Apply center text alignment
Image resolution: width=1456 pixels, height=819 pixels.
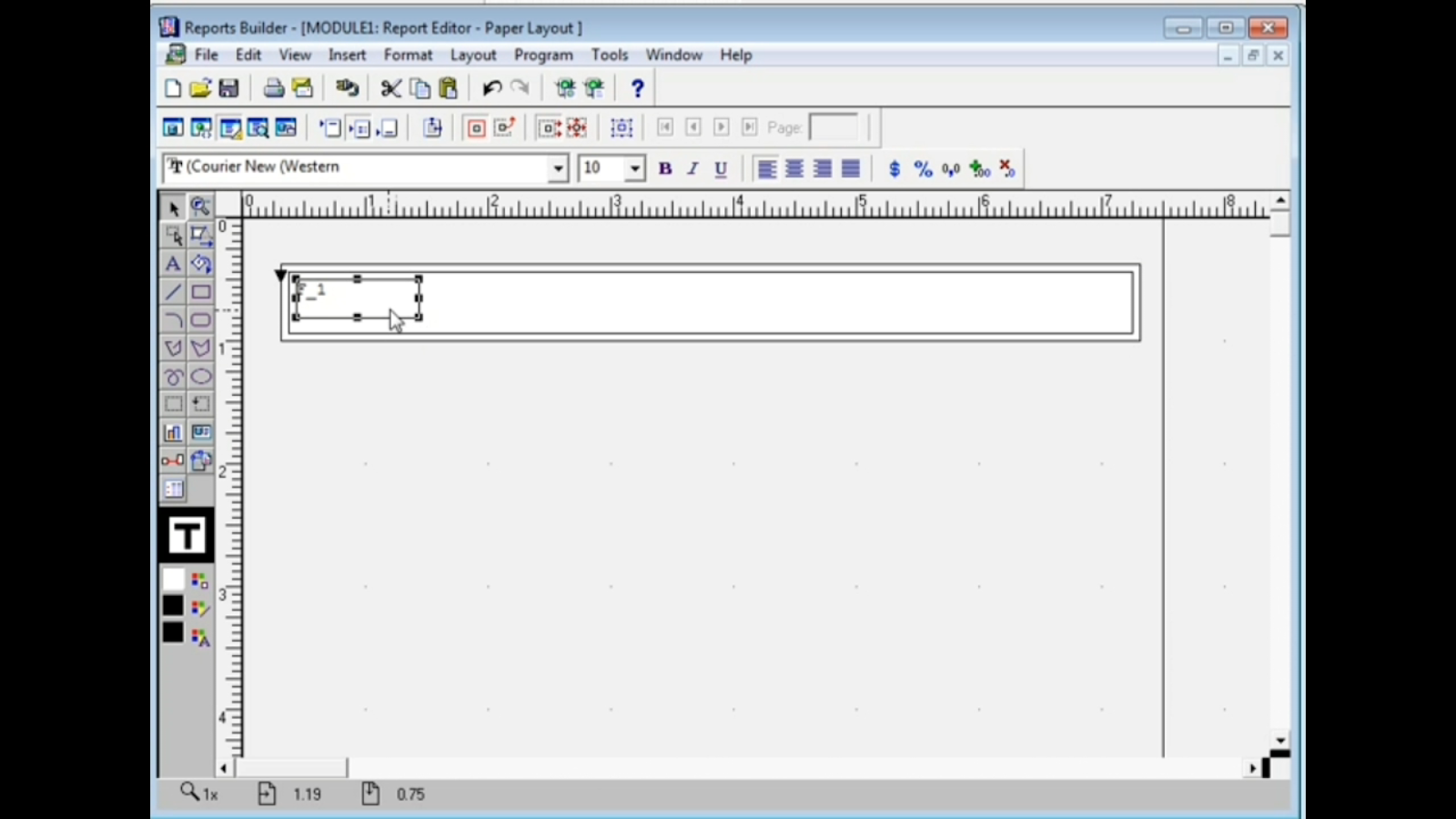coord(794,168)
